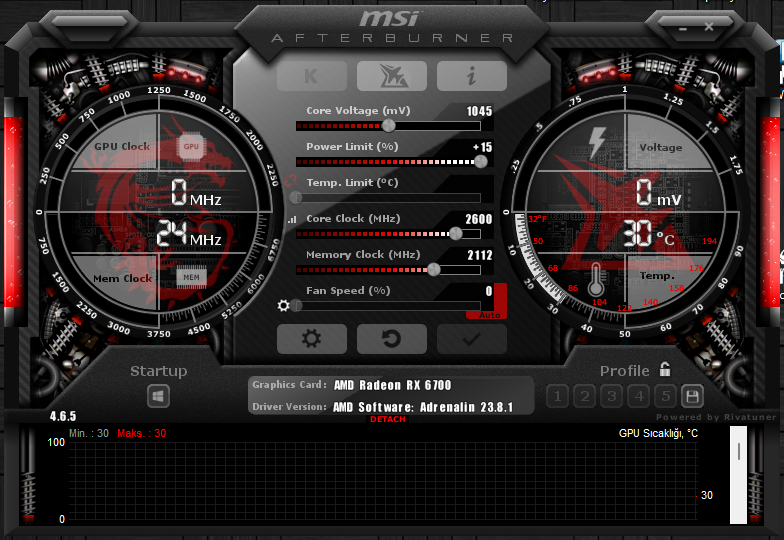Image resolution: width=784 pixels, height=540 pixels.
Task: Click Core Clock value 2600
Action: click(478, 219)
